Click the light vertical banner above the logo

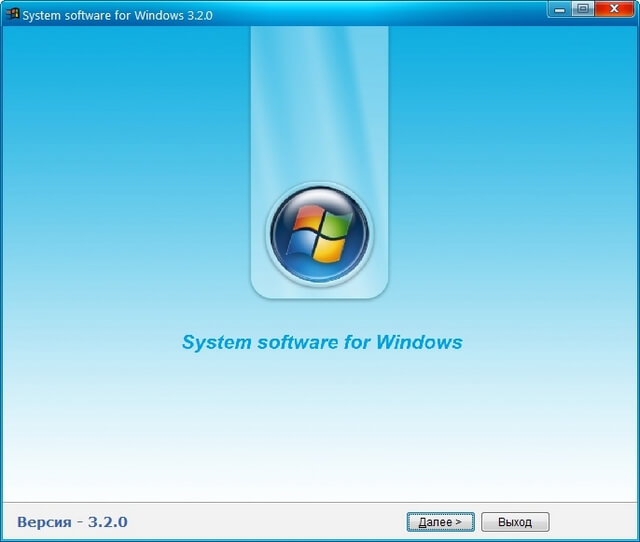tap(319, 100)
